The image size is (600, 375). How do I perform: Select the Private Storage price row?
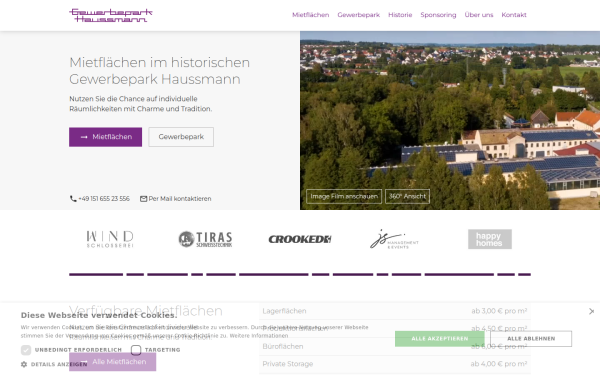pos(395,364)
